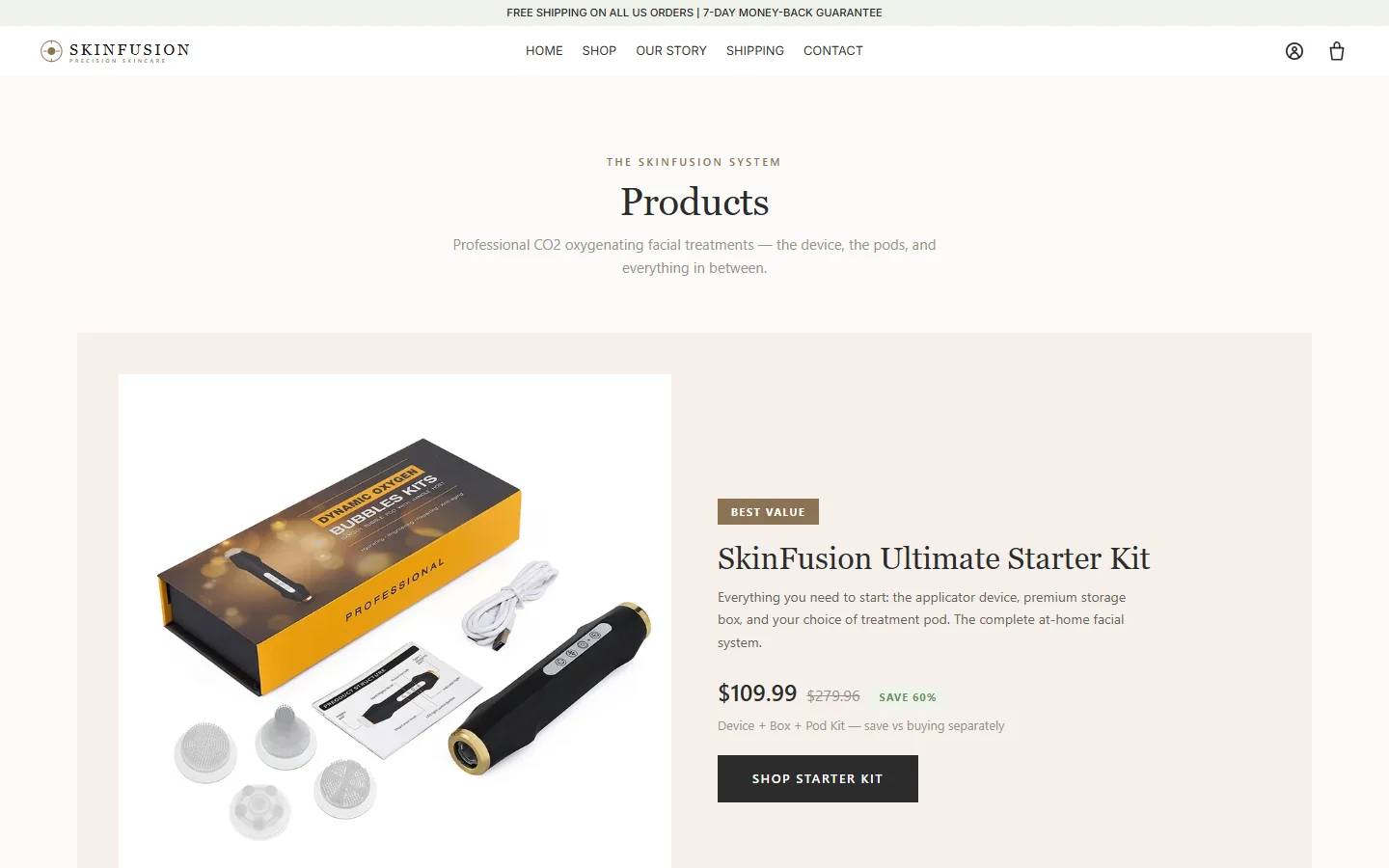1389x868 pixels.
Task: Open the OUR STORY page
Action: coord(671,51)
